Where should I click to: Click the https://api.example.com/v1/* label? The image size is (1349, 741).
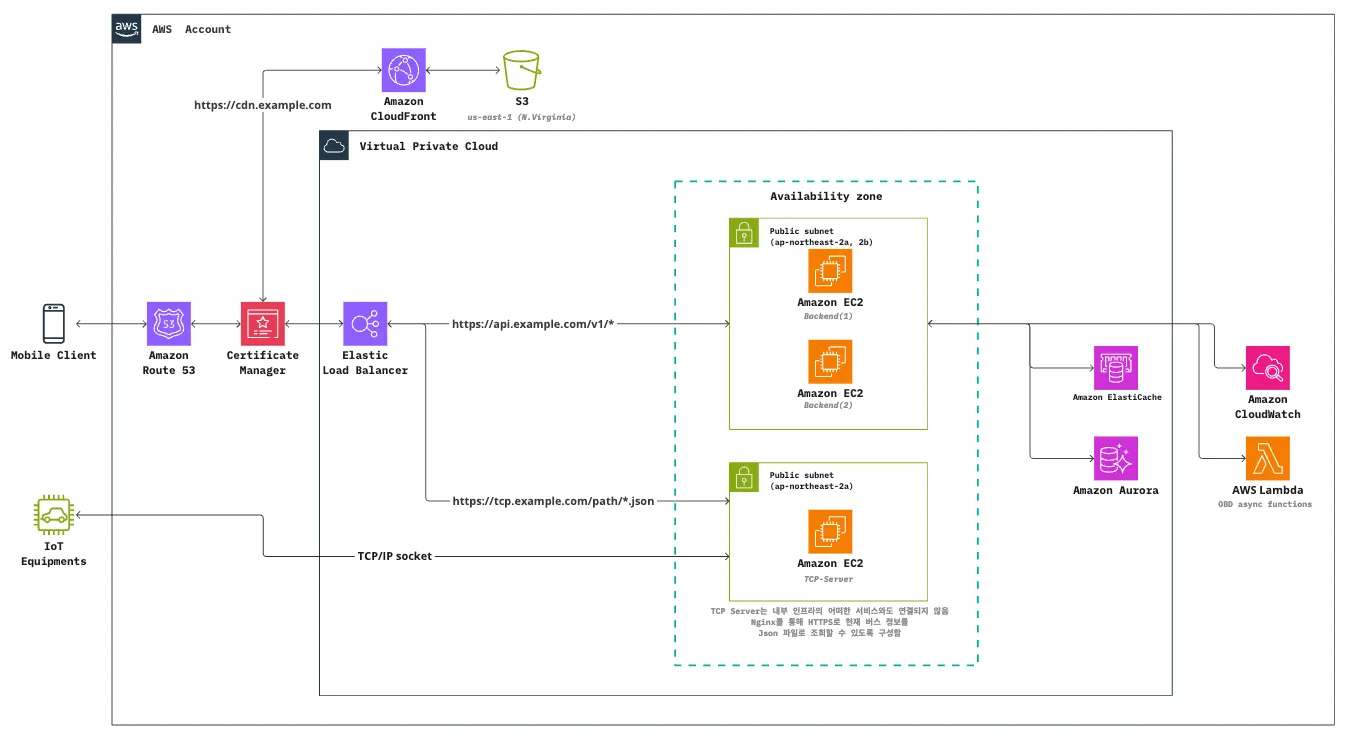click(533, 324)
